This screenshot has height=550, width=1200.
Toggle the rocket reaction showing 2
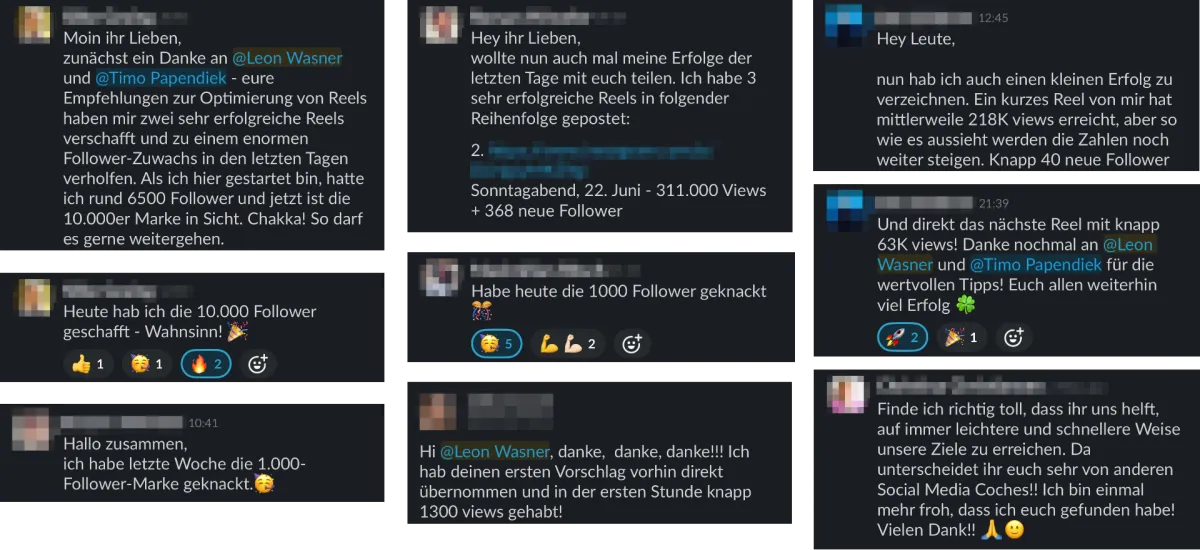click(x=902, y=337)
